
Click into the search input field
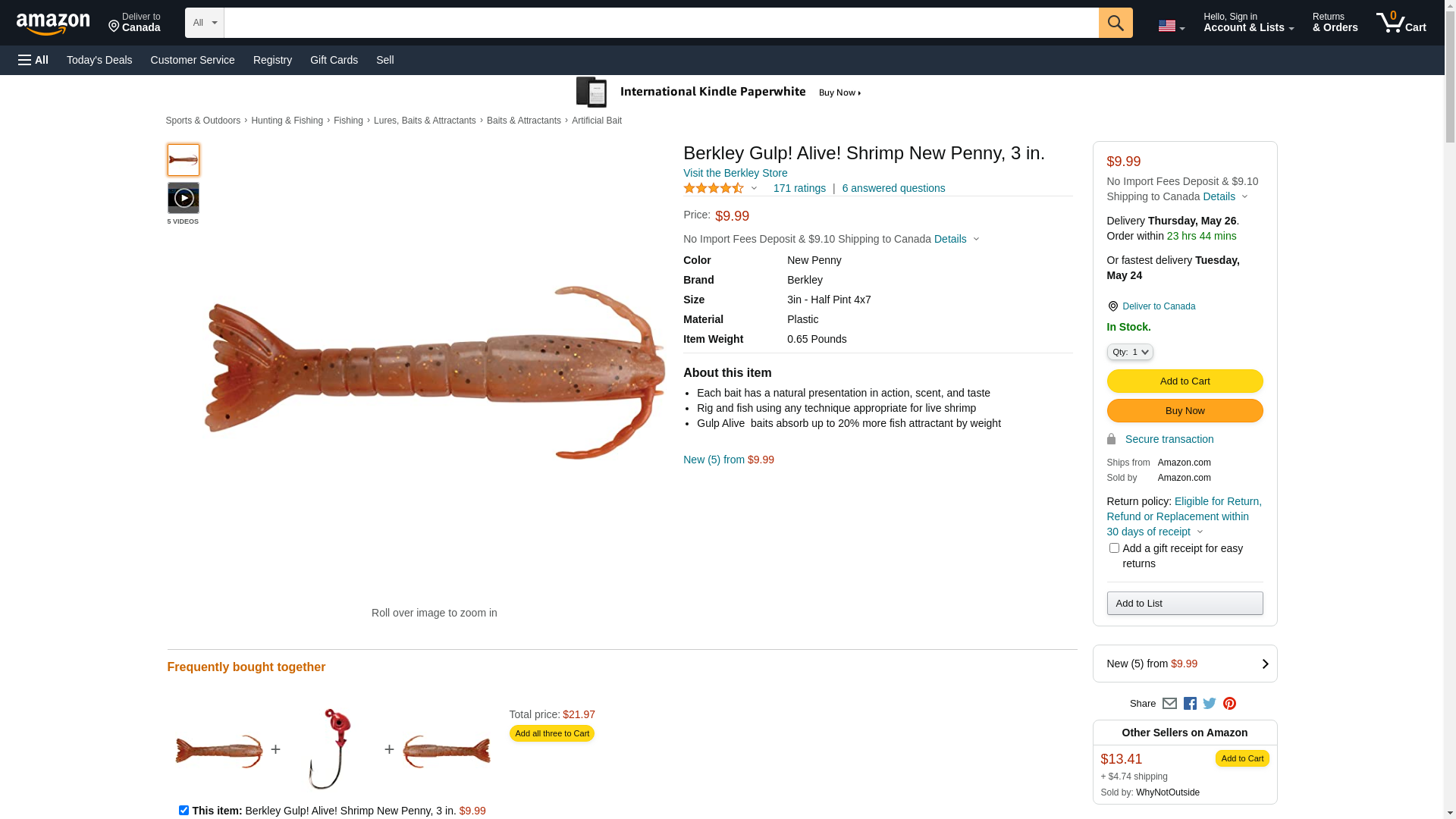661,23
